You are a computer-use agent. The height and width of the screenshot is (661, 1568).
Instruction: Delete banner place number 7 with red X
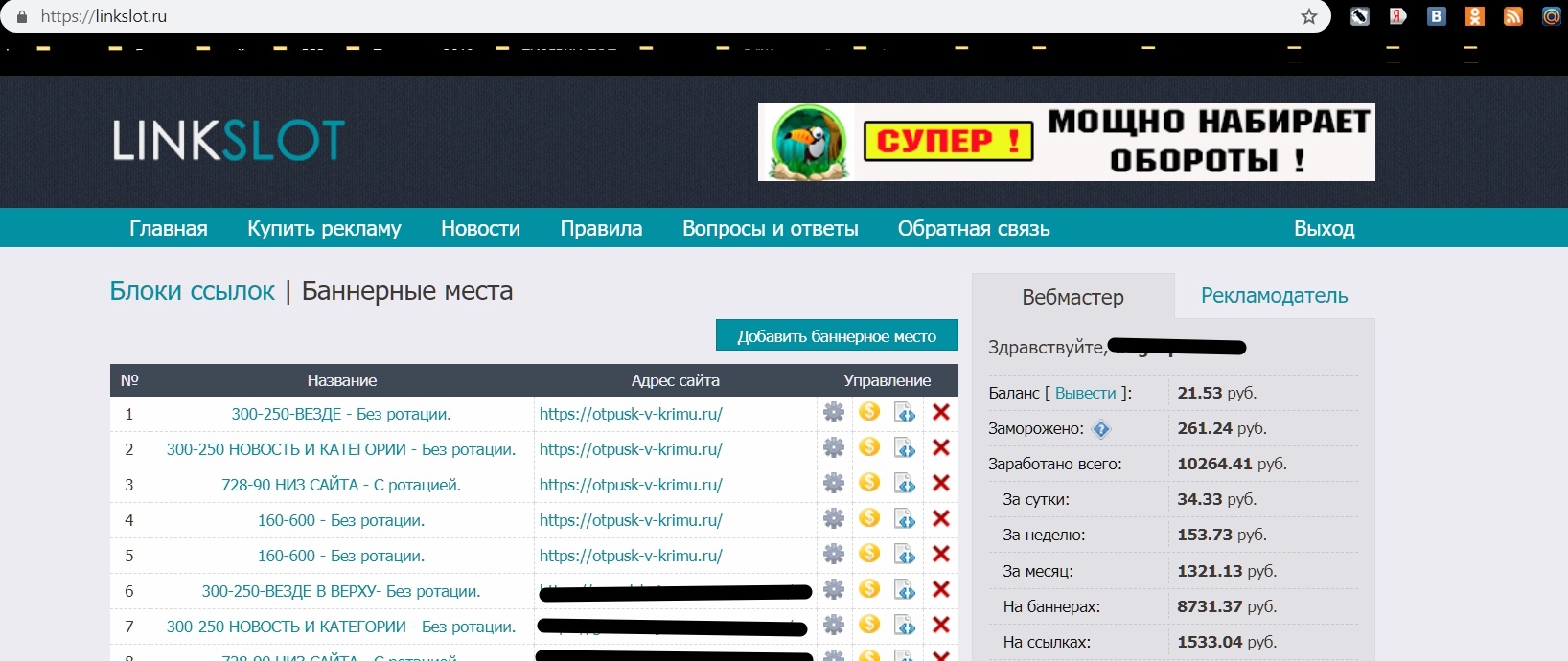click(941, 625)
